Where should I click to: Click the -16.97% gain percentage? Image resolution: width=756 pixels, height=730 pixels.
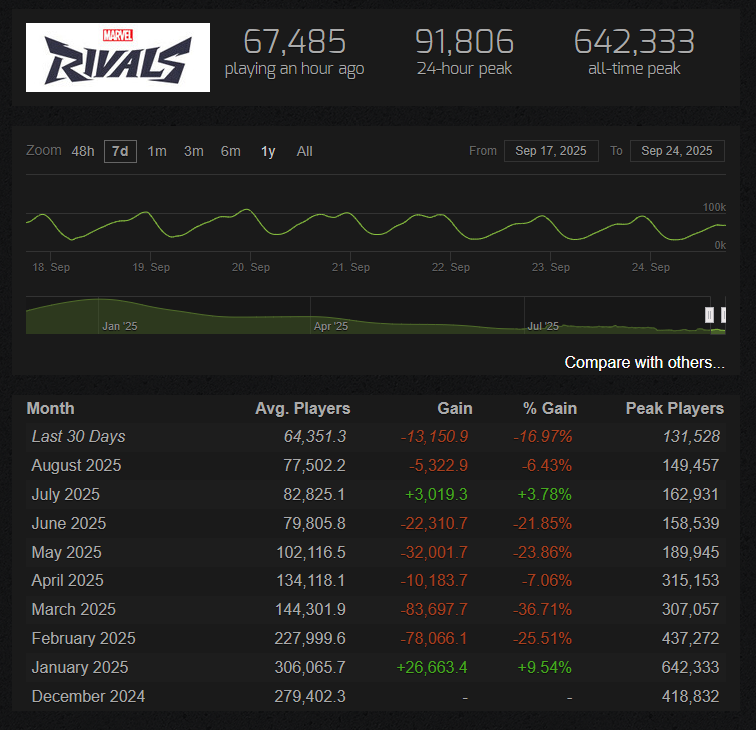click(x=542, y=436)
